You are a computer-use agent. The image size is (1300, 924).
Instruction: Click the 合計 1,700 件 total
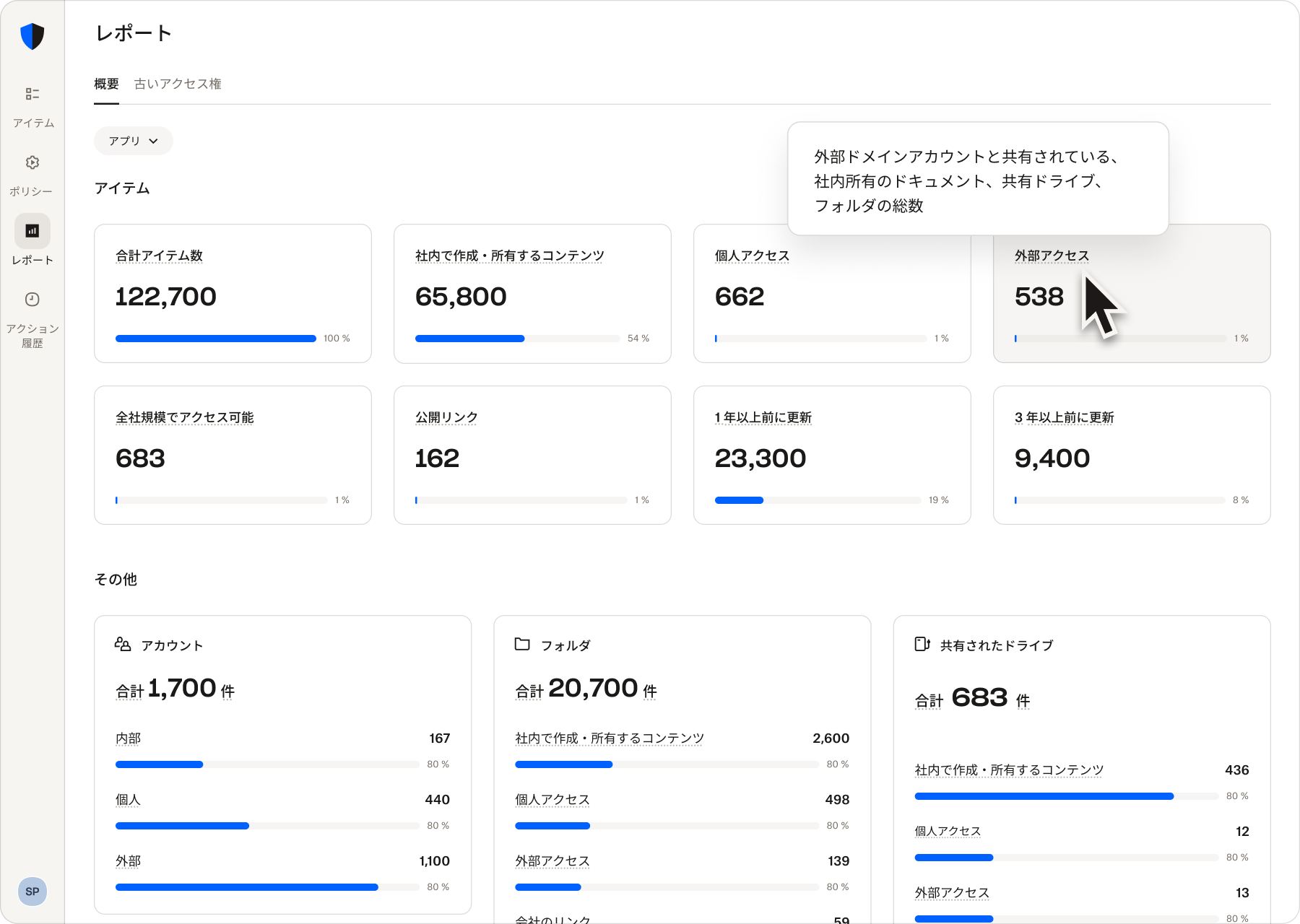point(175,689)
